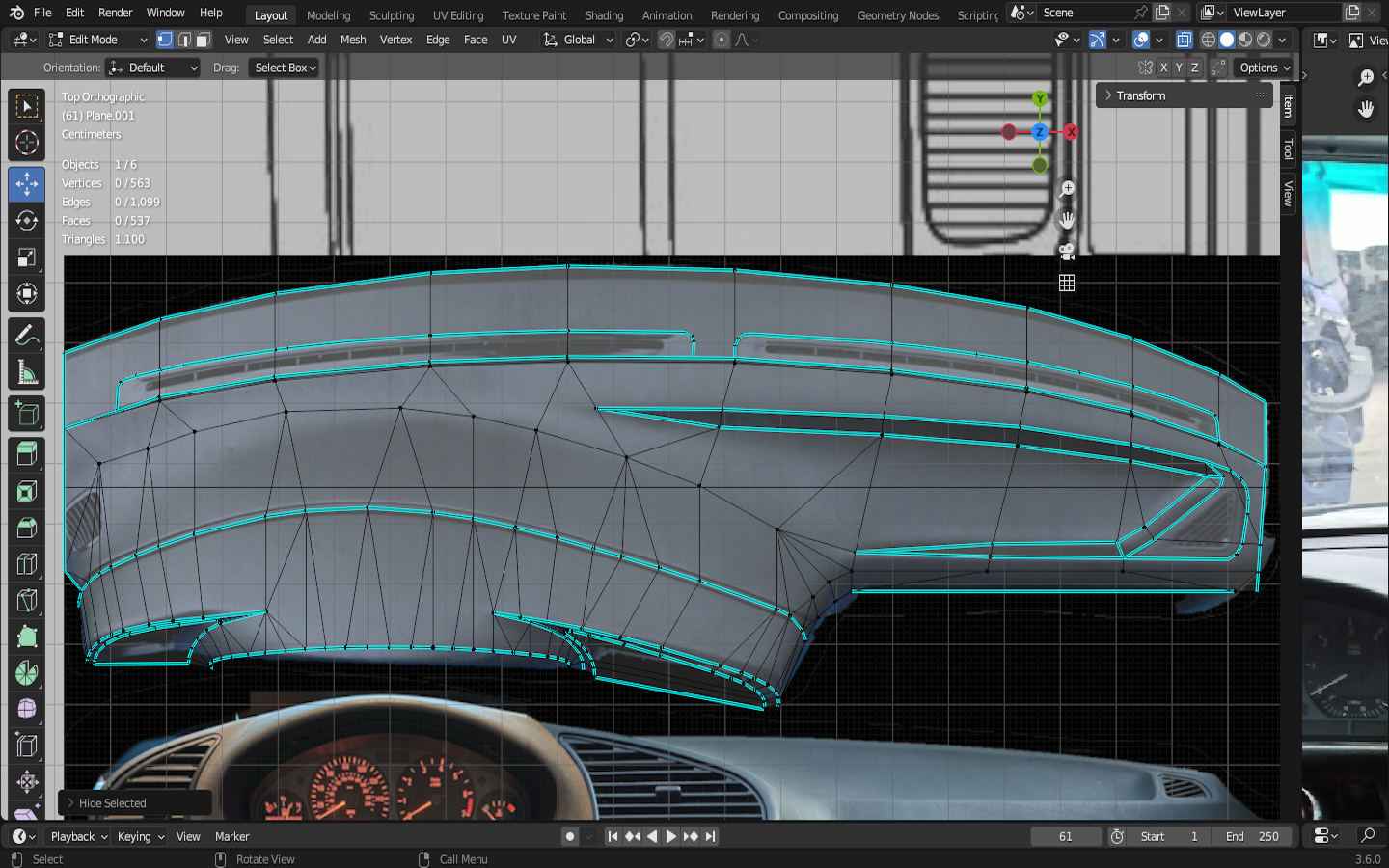
Task: Pick the Measure tool
Action: (x=27, y=373)
